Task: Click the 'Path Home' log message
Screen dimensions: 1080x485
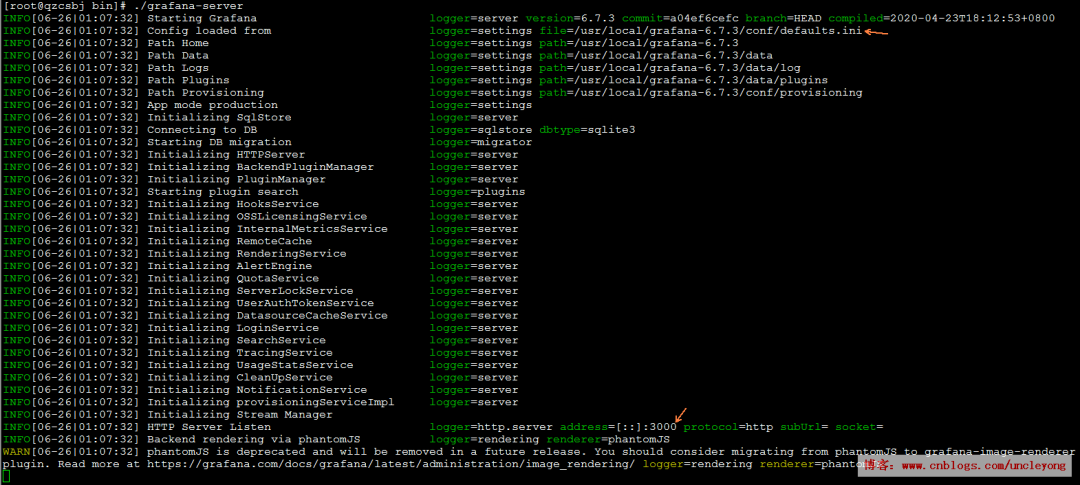Action: coord(178,43)
